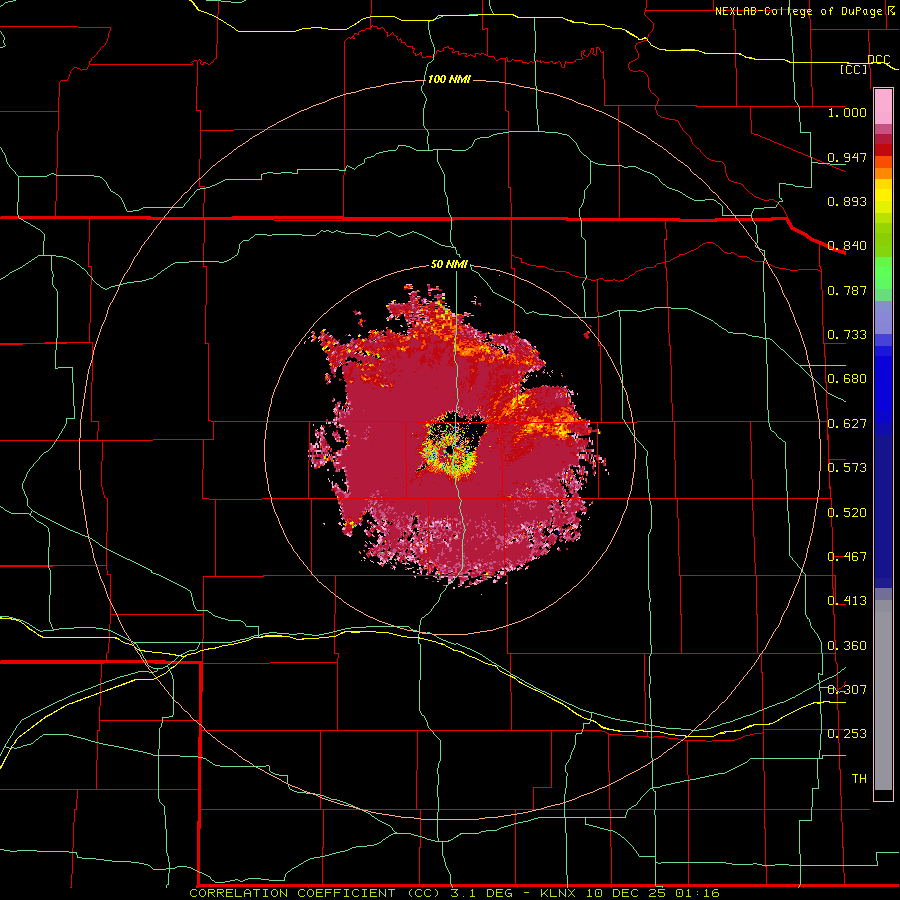Select the 0.893 scale value

pos(847,201)
